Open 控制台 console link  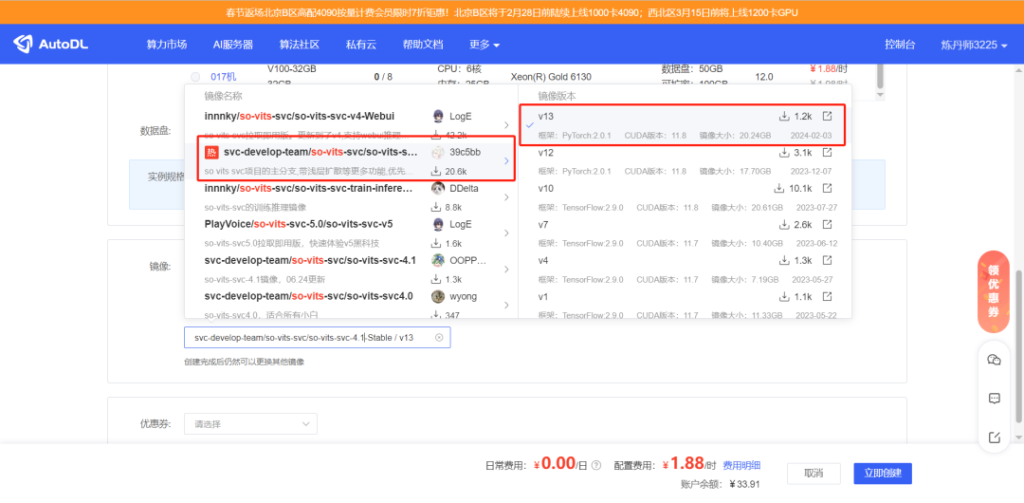click(900, 44)
